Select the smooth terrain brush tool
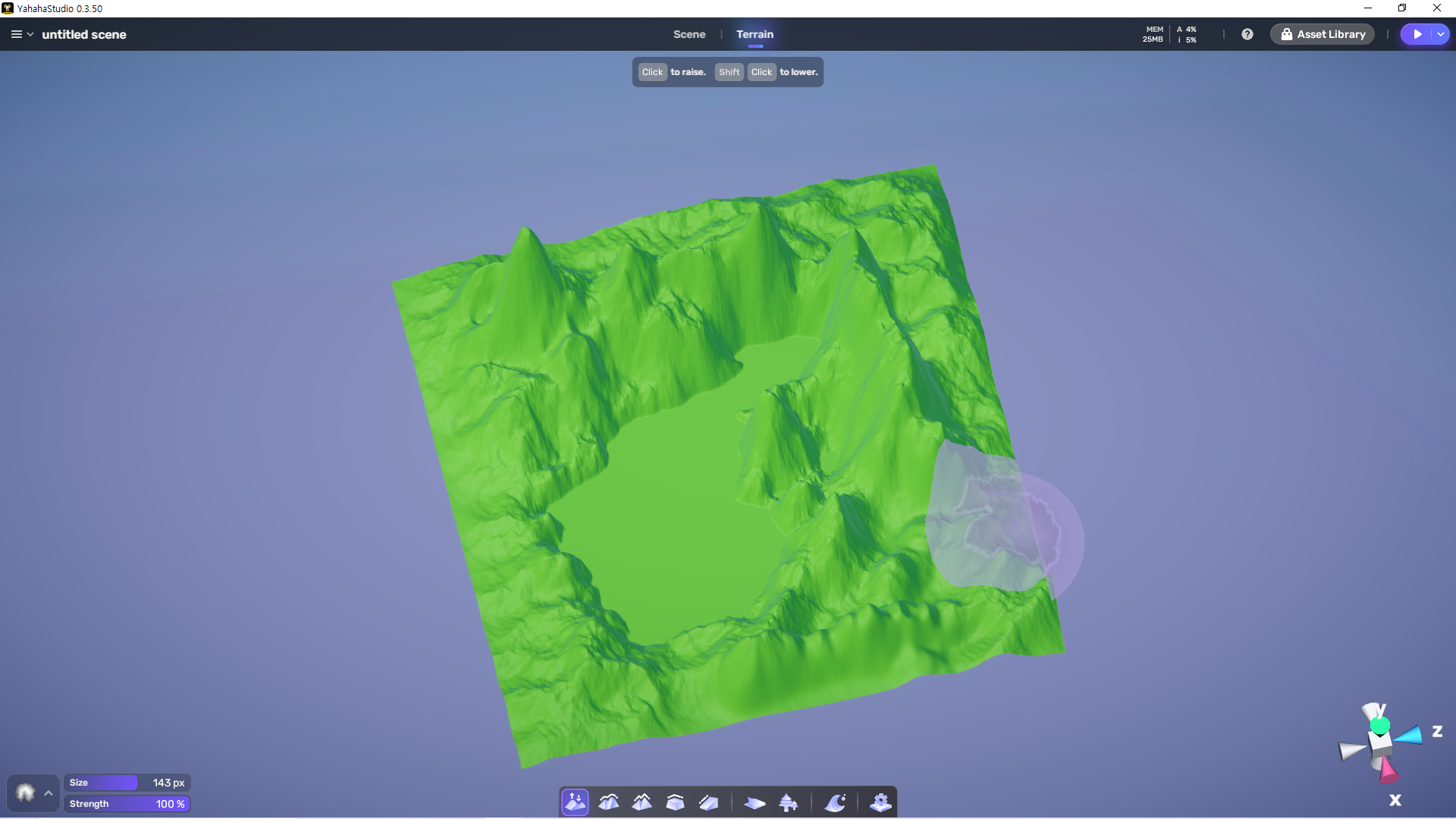This screenshot has width=1456, height=819. tap(608, 802)
